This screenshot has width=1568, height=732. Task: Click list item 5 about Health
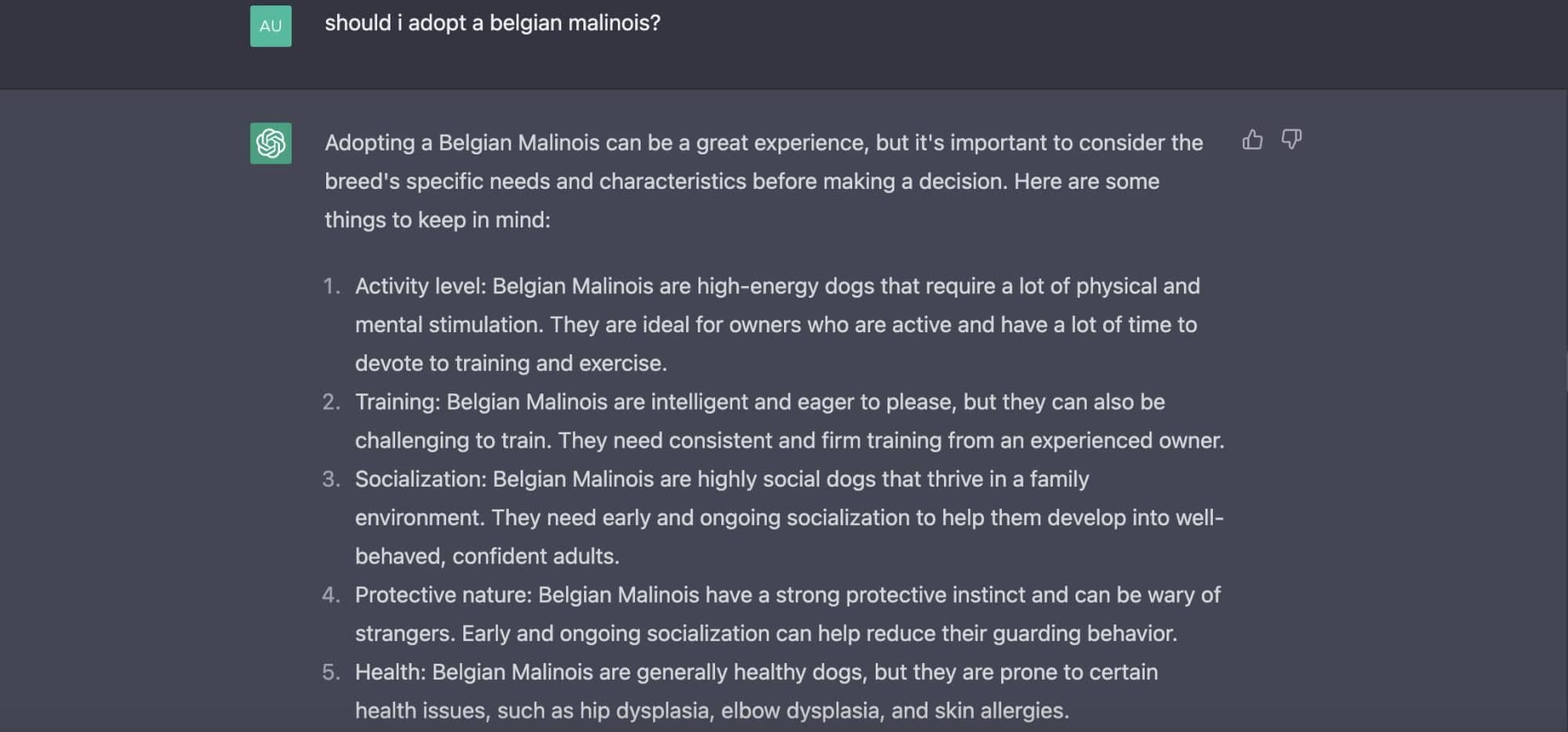757,691
